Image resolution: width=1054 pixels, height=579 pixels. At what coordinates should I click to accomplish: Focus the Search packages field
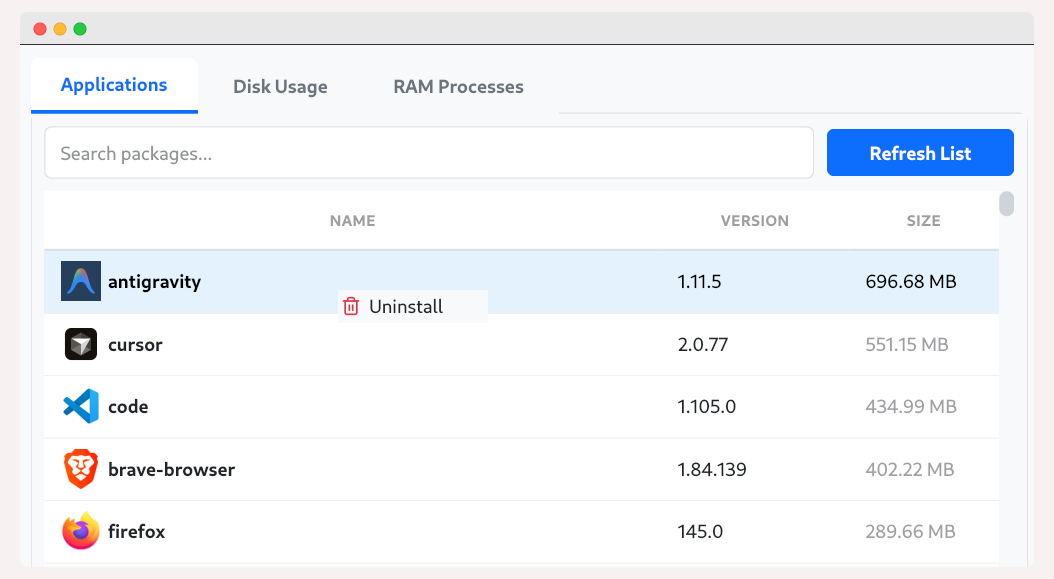coord(428,153)
